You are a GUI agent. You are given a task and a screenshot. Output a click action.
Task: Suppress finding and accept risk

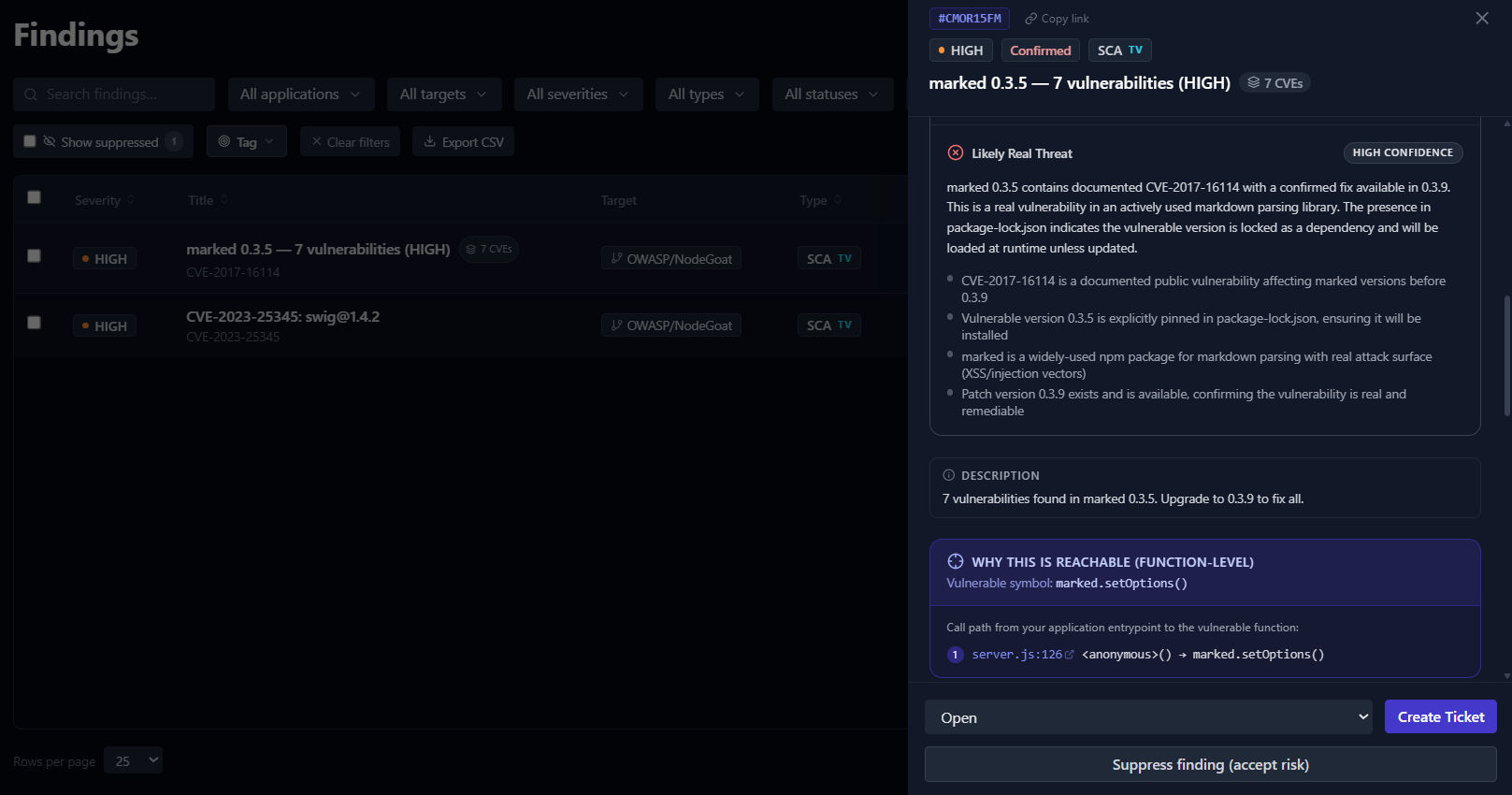tap(1211, 764)
